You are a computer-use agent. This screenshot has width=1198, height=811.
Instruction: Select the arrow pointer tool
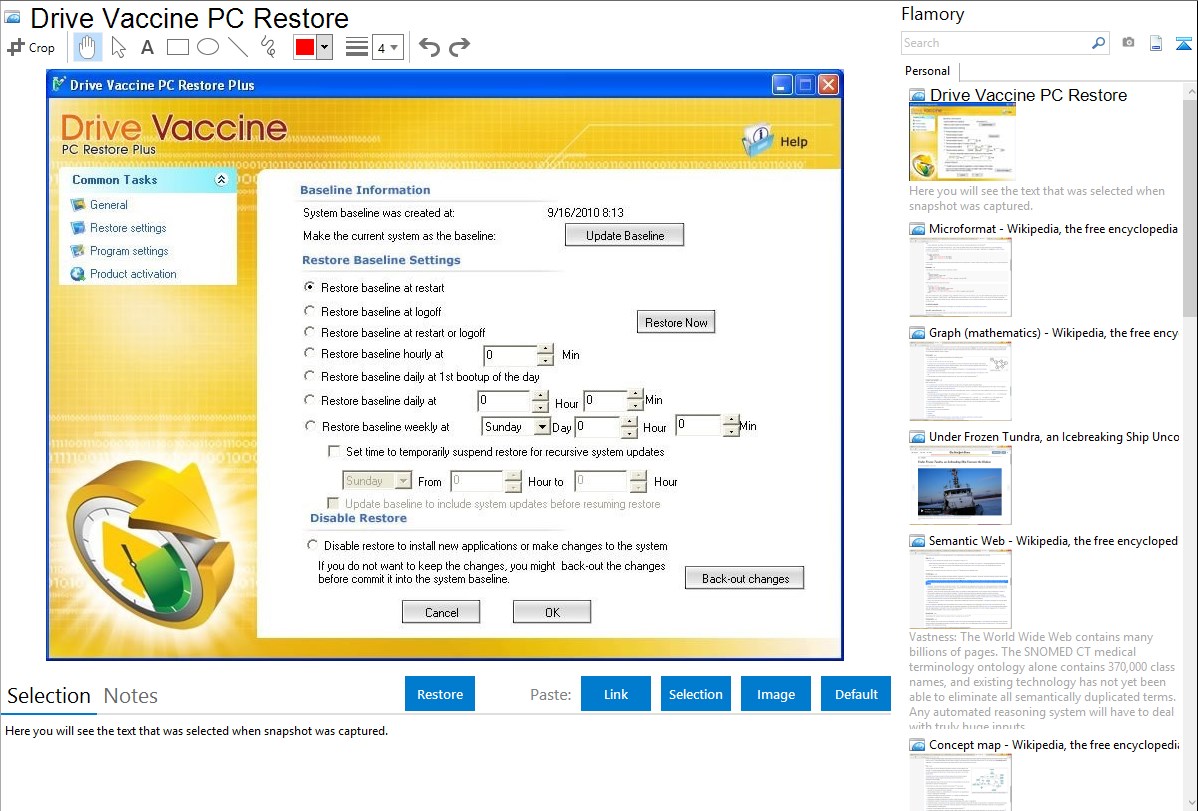[118, 47]
